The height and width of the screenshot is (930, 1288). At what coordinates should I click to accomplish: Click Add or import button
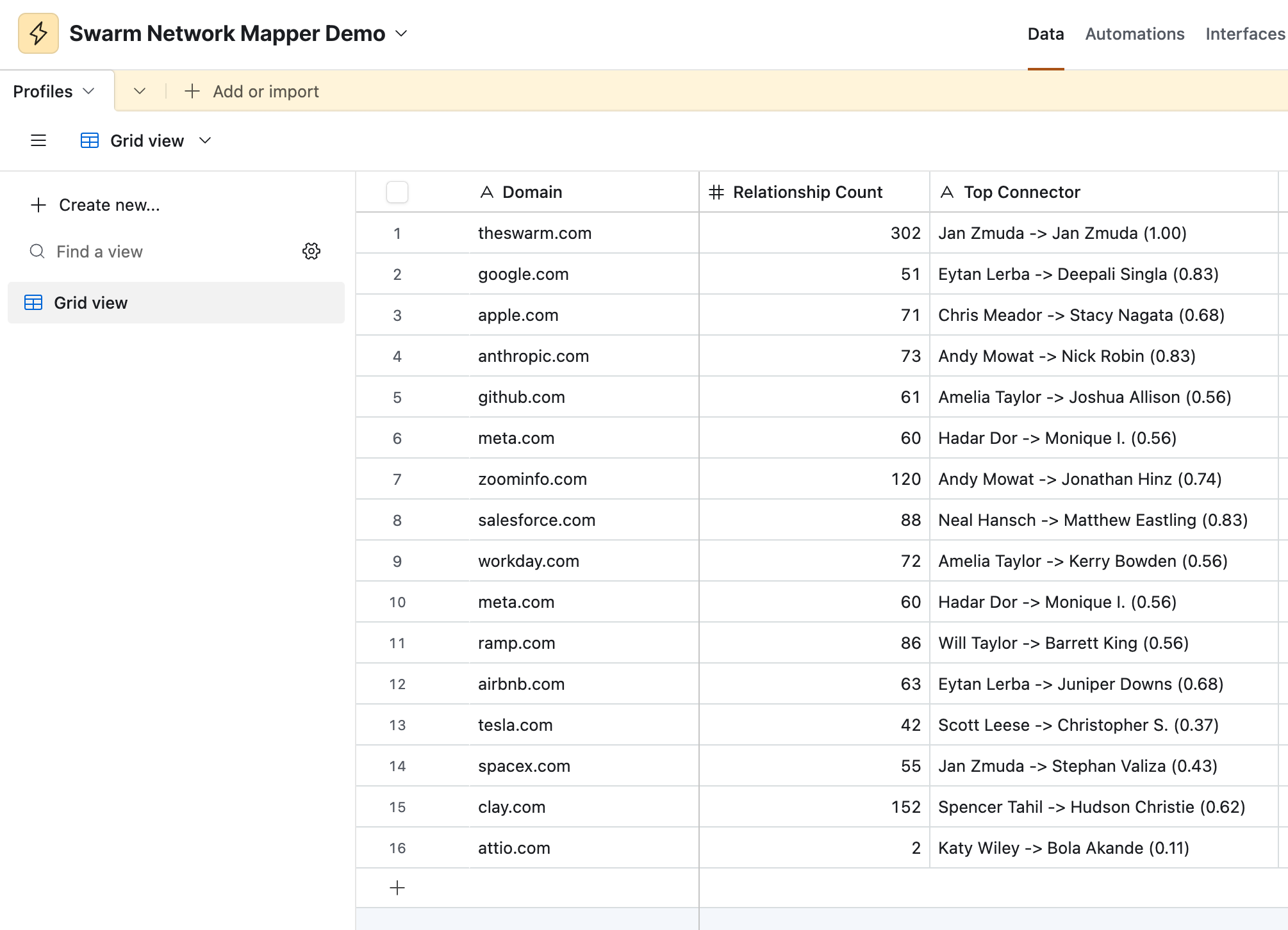[252, 92]
